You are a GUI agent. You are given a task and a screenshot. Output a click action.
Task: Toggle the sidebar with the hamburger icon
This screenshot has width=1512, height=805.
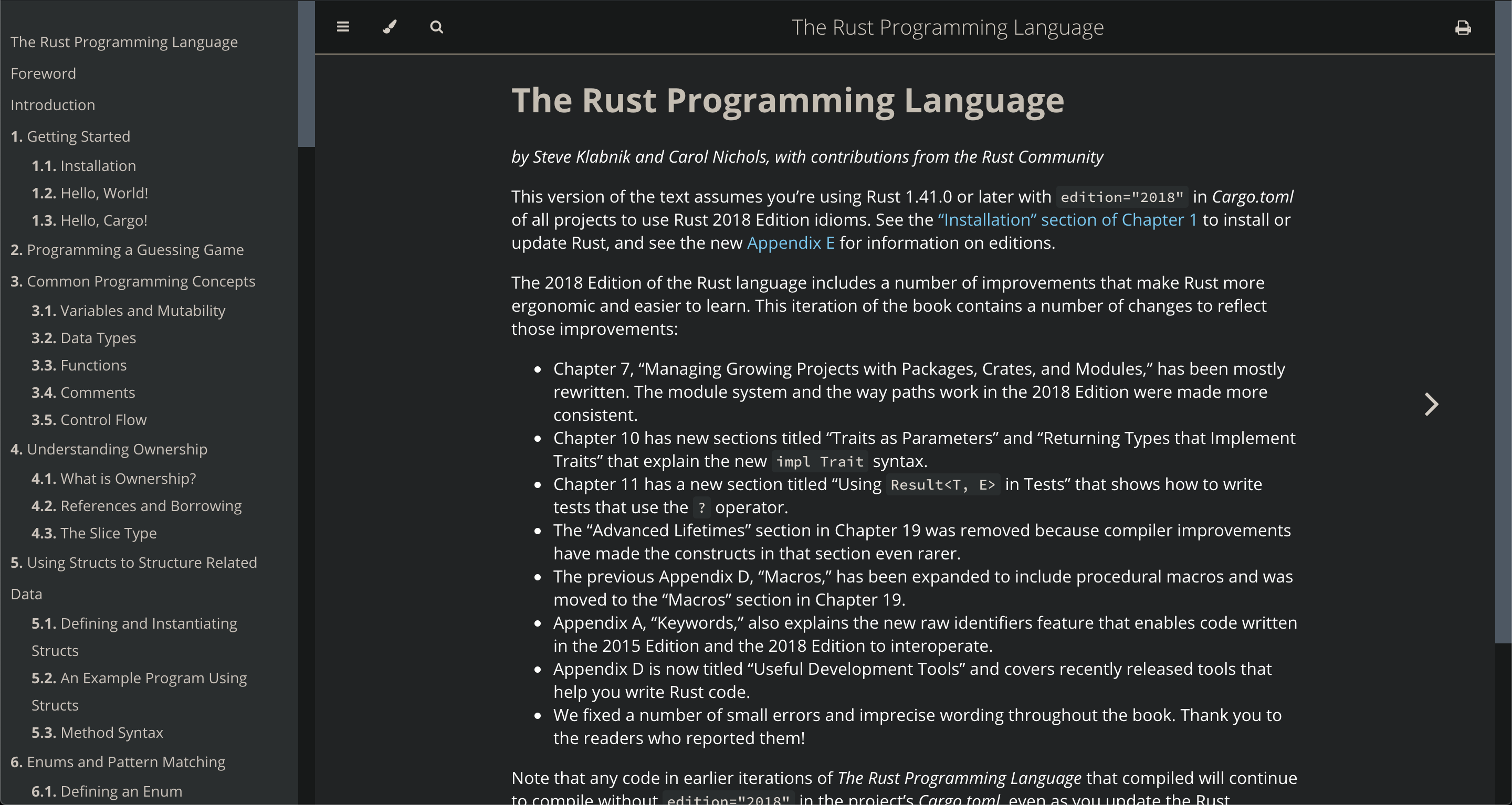[x=343, y=27]
